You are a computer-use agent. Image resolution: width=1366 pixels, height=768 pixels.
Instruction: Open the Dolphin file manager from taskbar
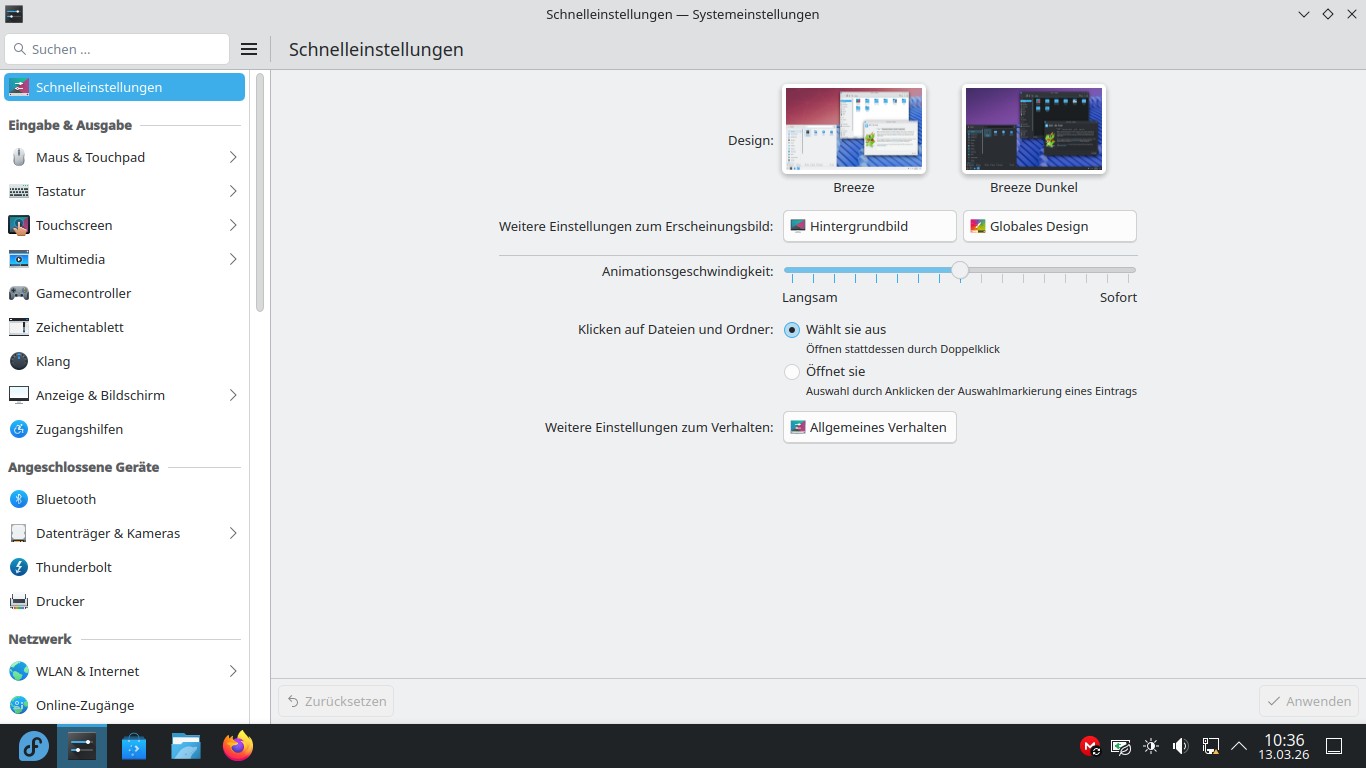pyautogui.click(x=186, y=746)
